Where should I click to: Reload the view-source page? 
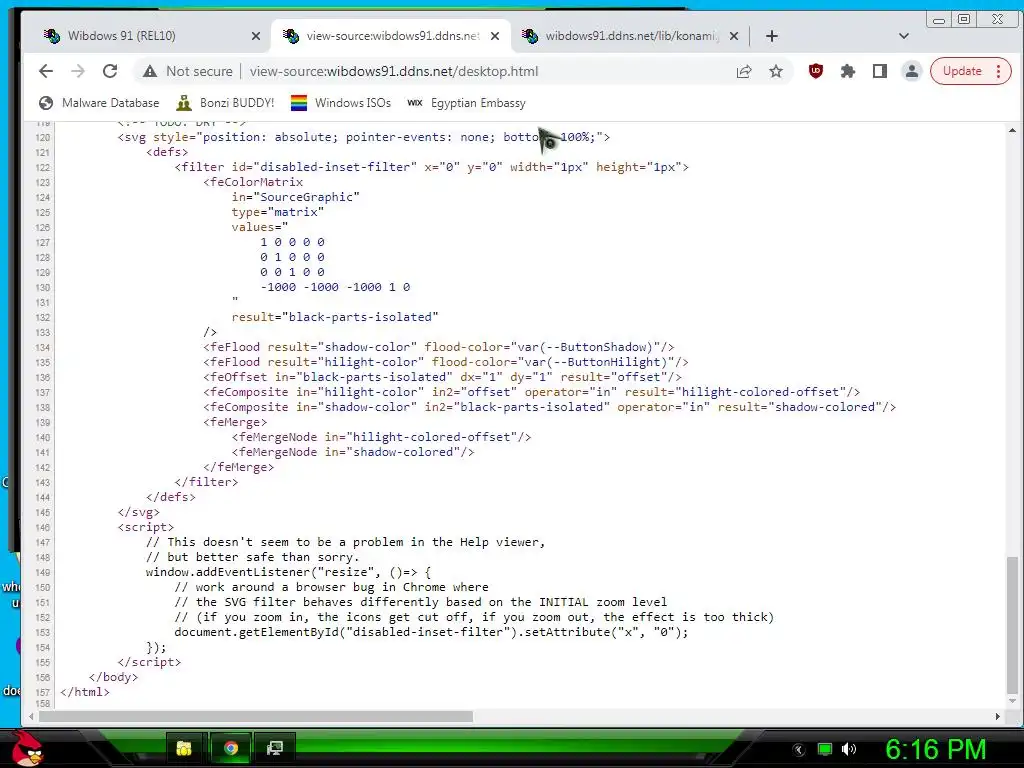pyautogui.click(x=110, y=71)
